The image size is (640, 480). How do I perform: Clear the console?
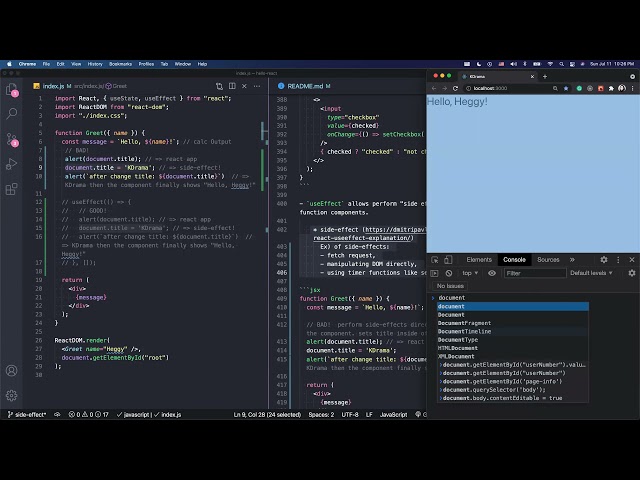[x=449, y=273]
